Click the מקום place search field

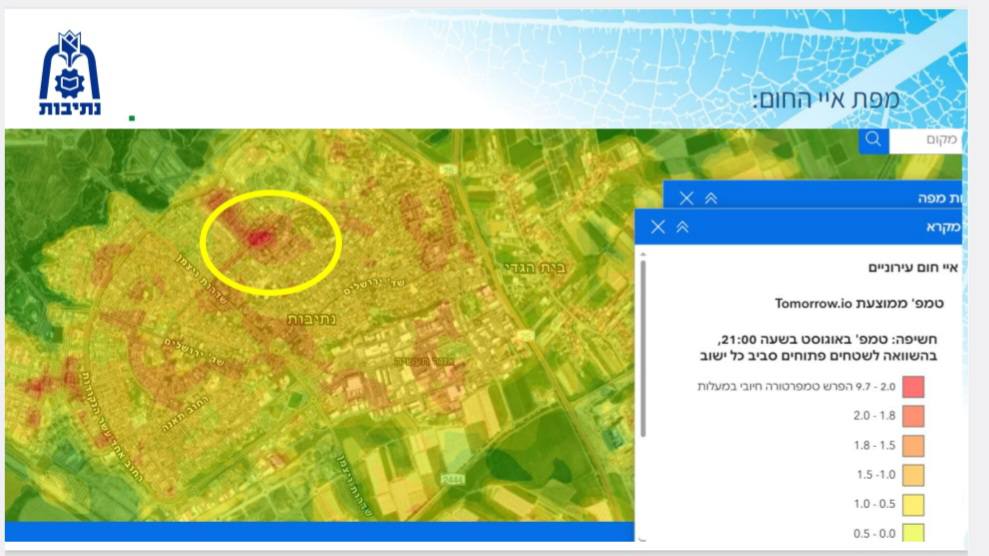click(x=925, y=140)
